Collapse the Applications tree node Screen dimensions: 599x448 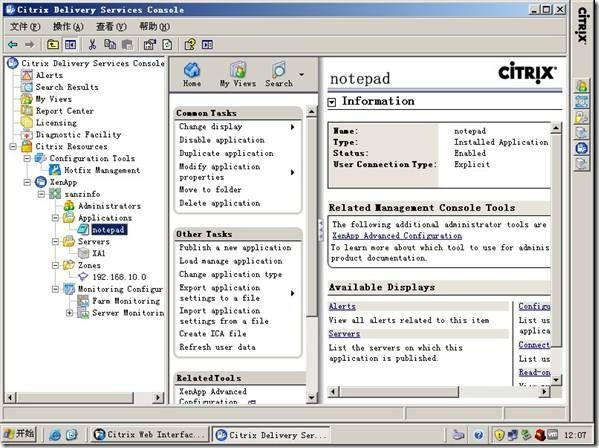[55, 218]
